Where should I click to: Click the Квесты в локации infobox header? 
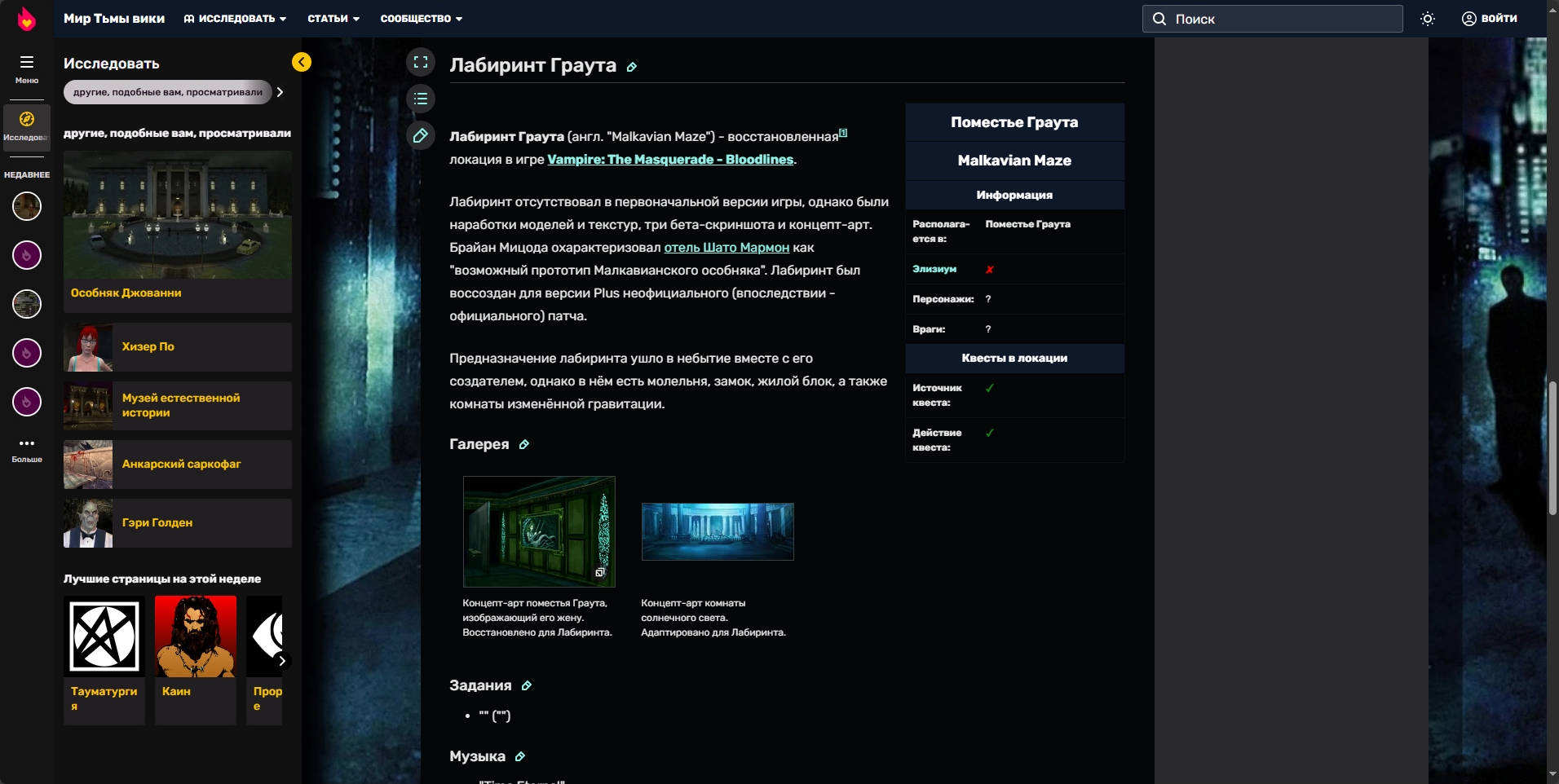pos(1015,359)
